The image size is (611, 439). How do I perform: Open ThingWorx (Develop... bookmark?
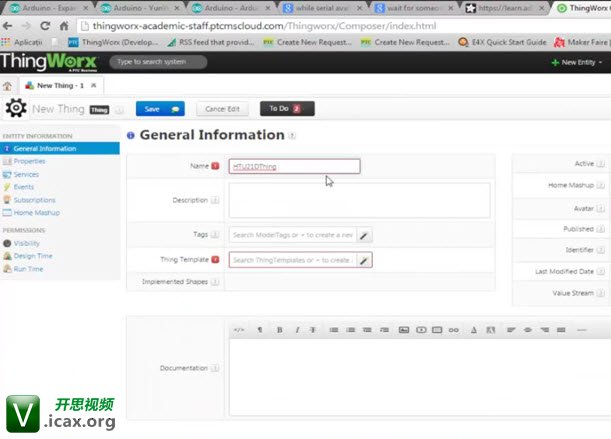pyautogui.click(x=113, y=42)
